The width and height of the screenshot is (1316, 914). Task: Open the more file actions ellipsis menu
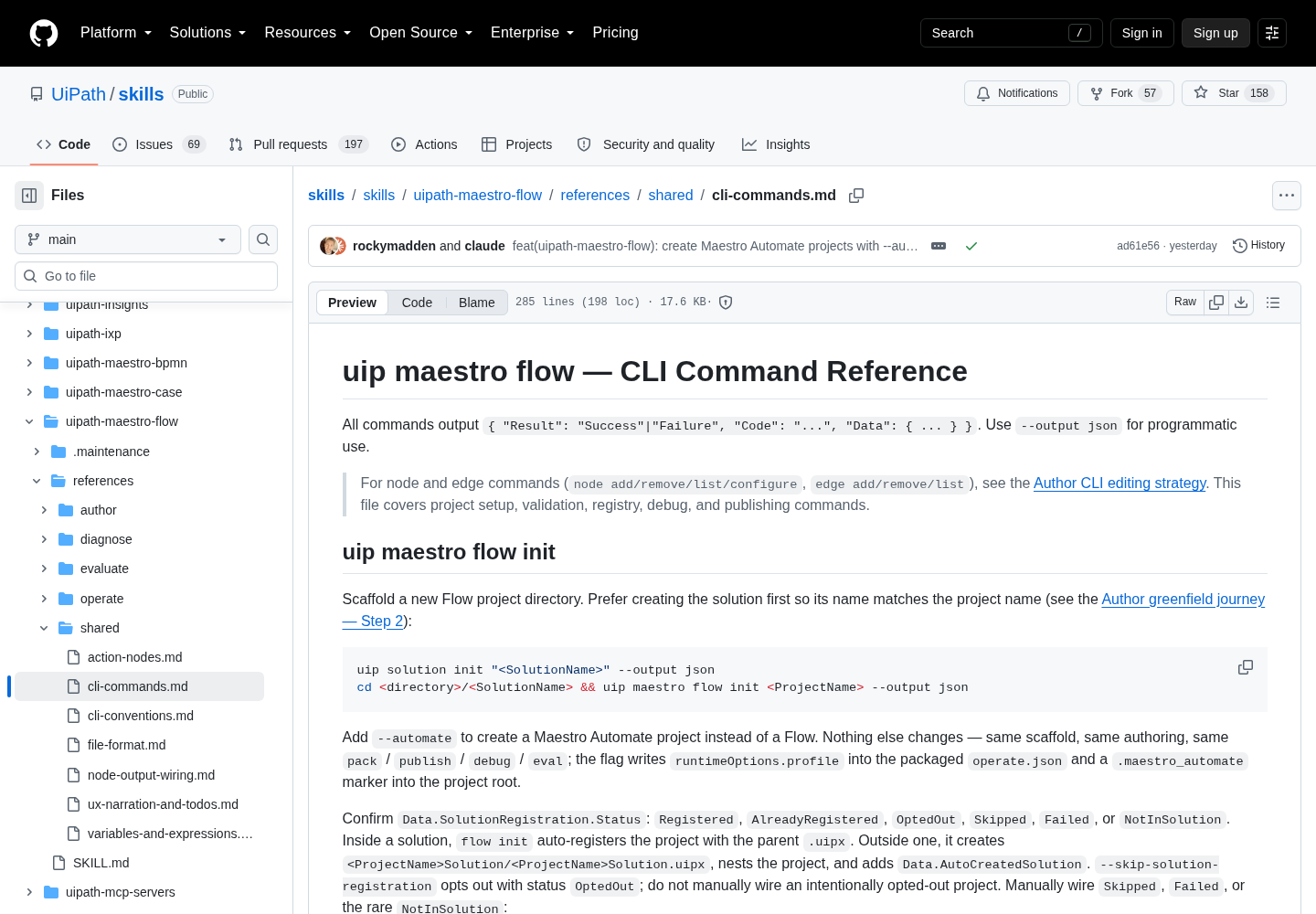pyautogui.click(x=1287, y=196)
